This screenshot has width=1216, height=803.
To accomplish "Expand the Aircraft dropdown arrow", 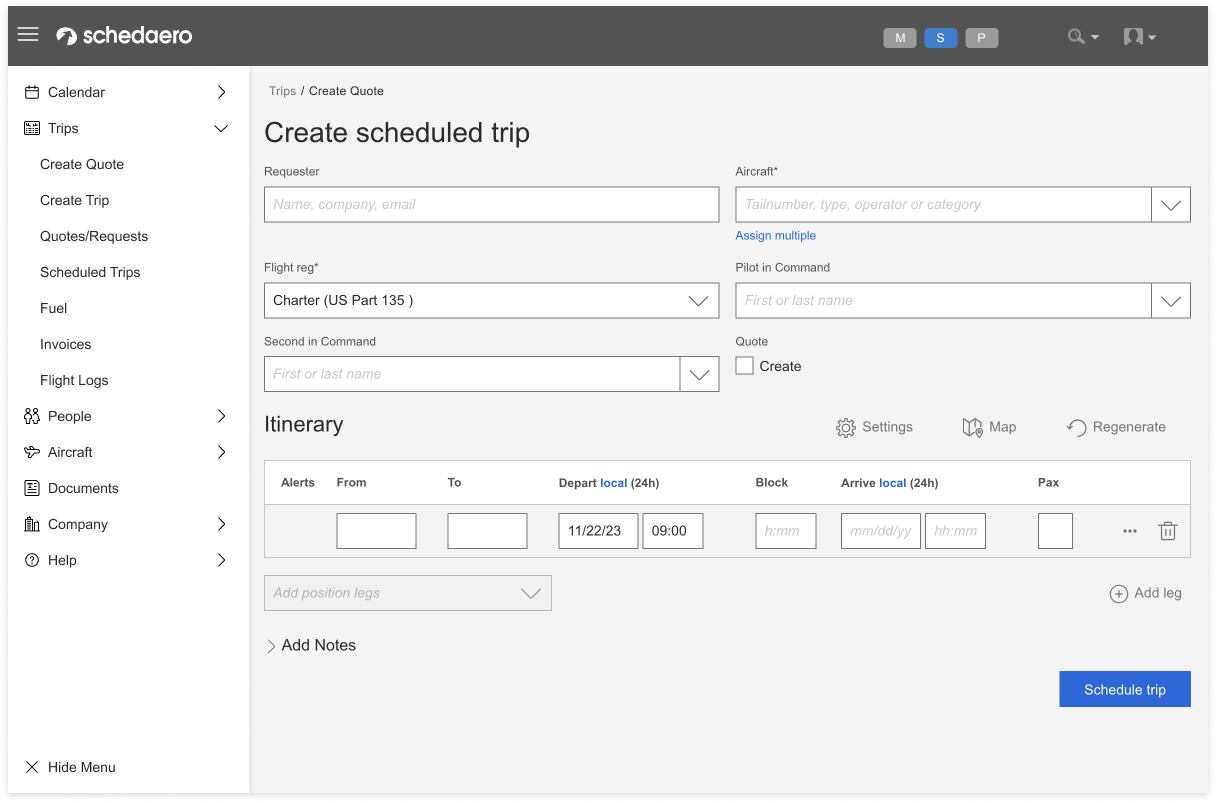I will [x=1170, y=205].
